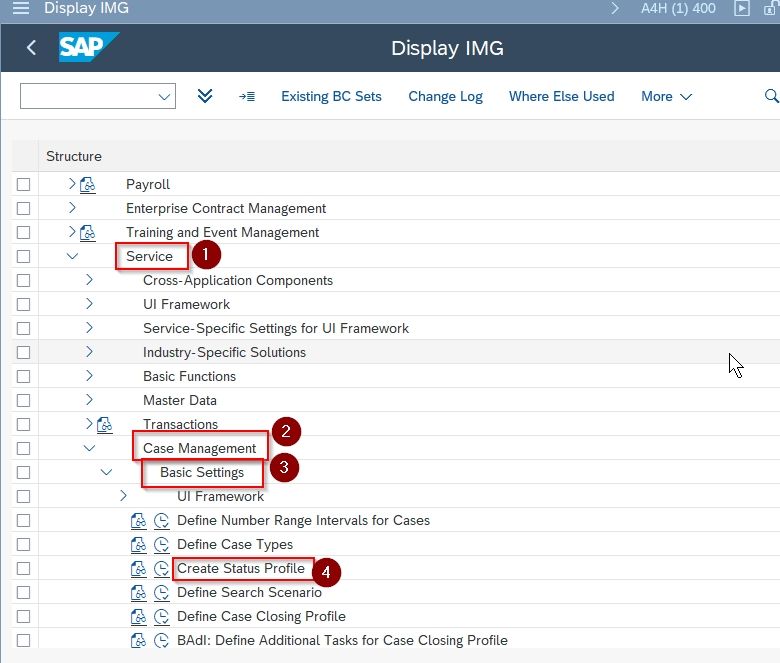The image size is (780, 663).
Task: Select the Transactions node text
Action: click(x=181, y=424)
